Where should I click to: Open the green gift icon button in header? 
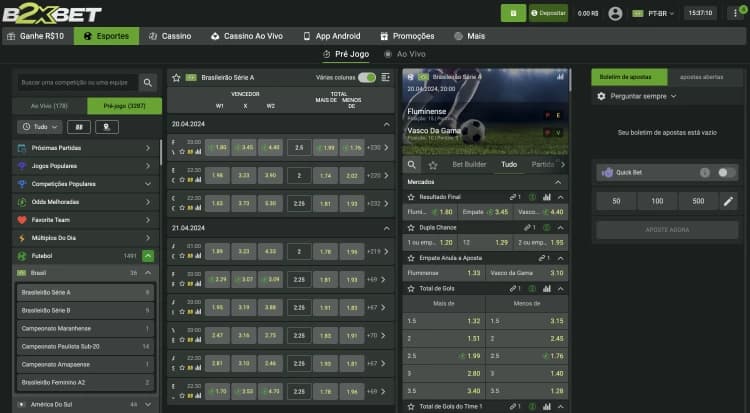click(x=513, y=13)
